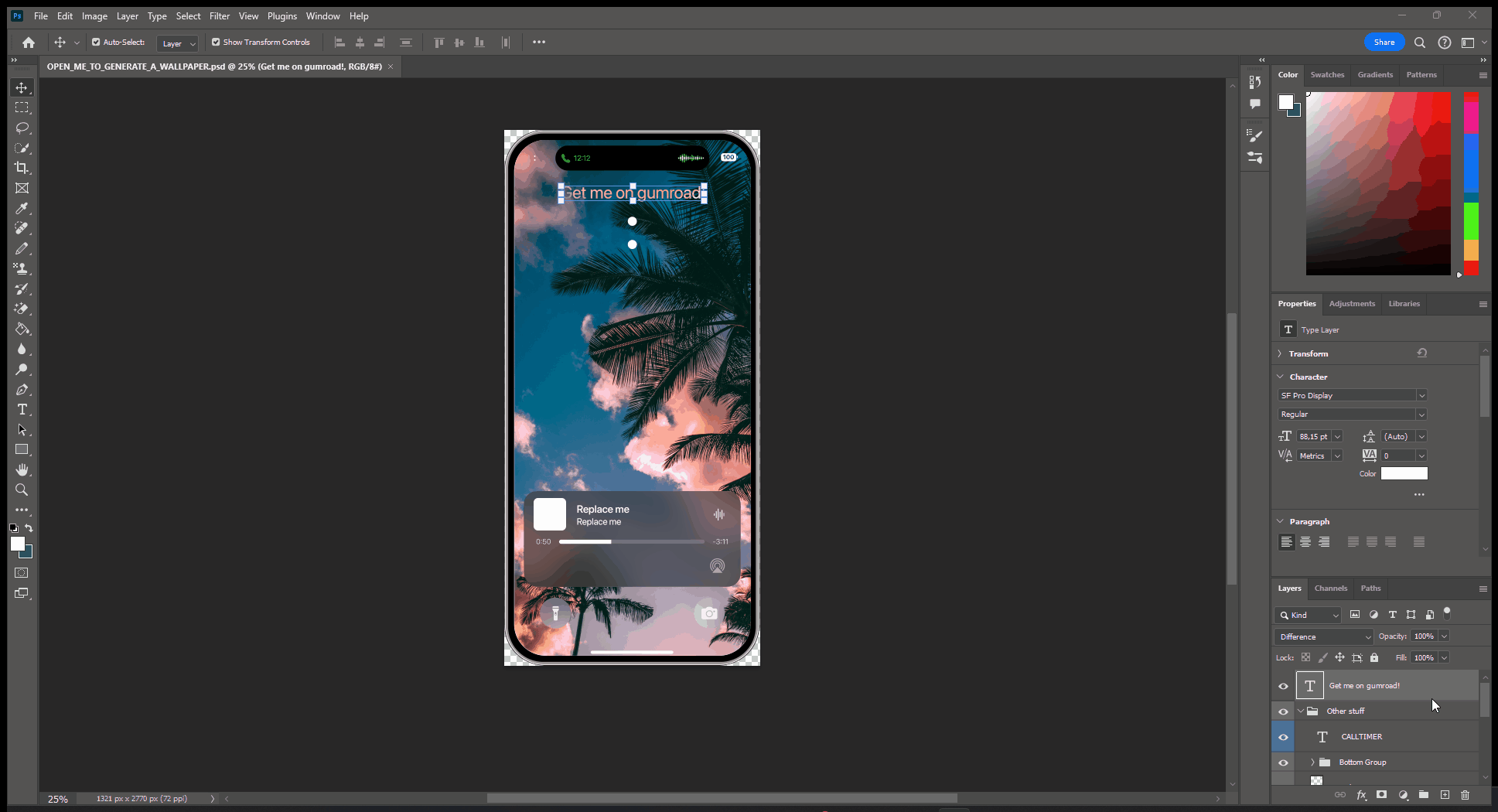The width and height of the screenshot is (1498, 812).
Task: Add a layer style with fx icon
Action: (1361, 795)
